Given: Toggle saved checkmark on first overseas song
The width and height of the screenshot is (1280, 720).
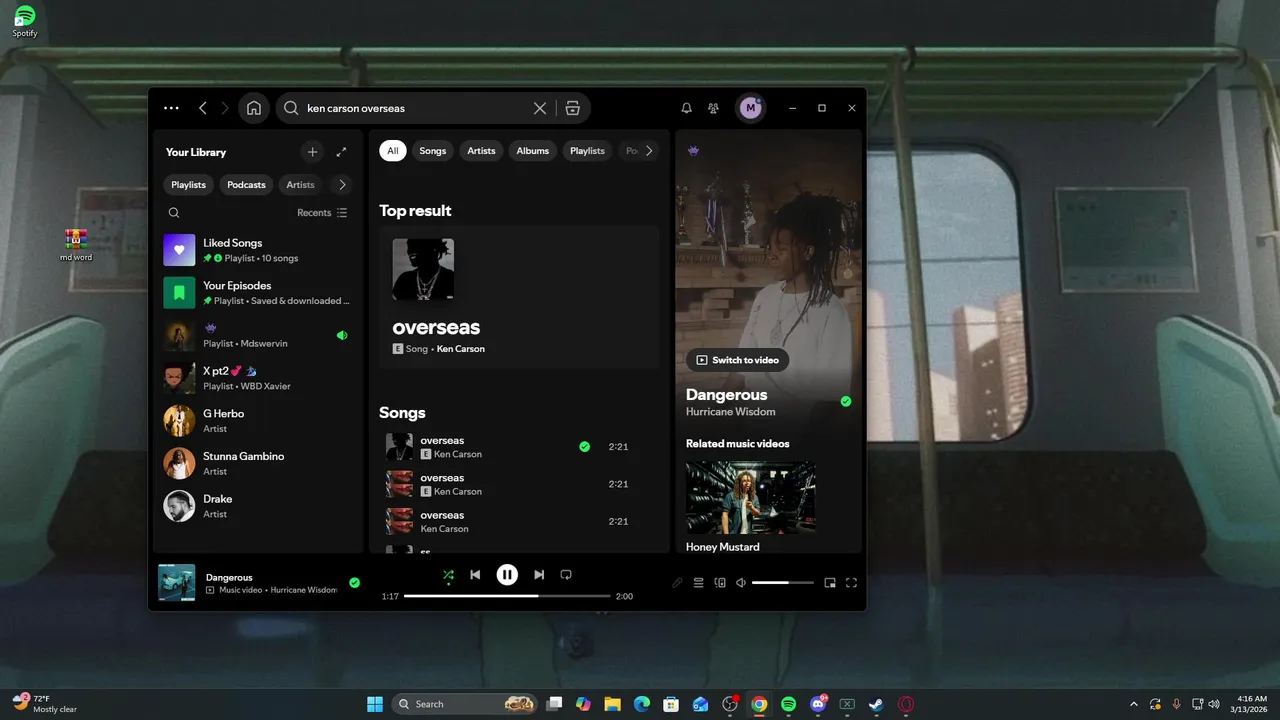Looking at the screenshot, I should click(x=584, y=447).
